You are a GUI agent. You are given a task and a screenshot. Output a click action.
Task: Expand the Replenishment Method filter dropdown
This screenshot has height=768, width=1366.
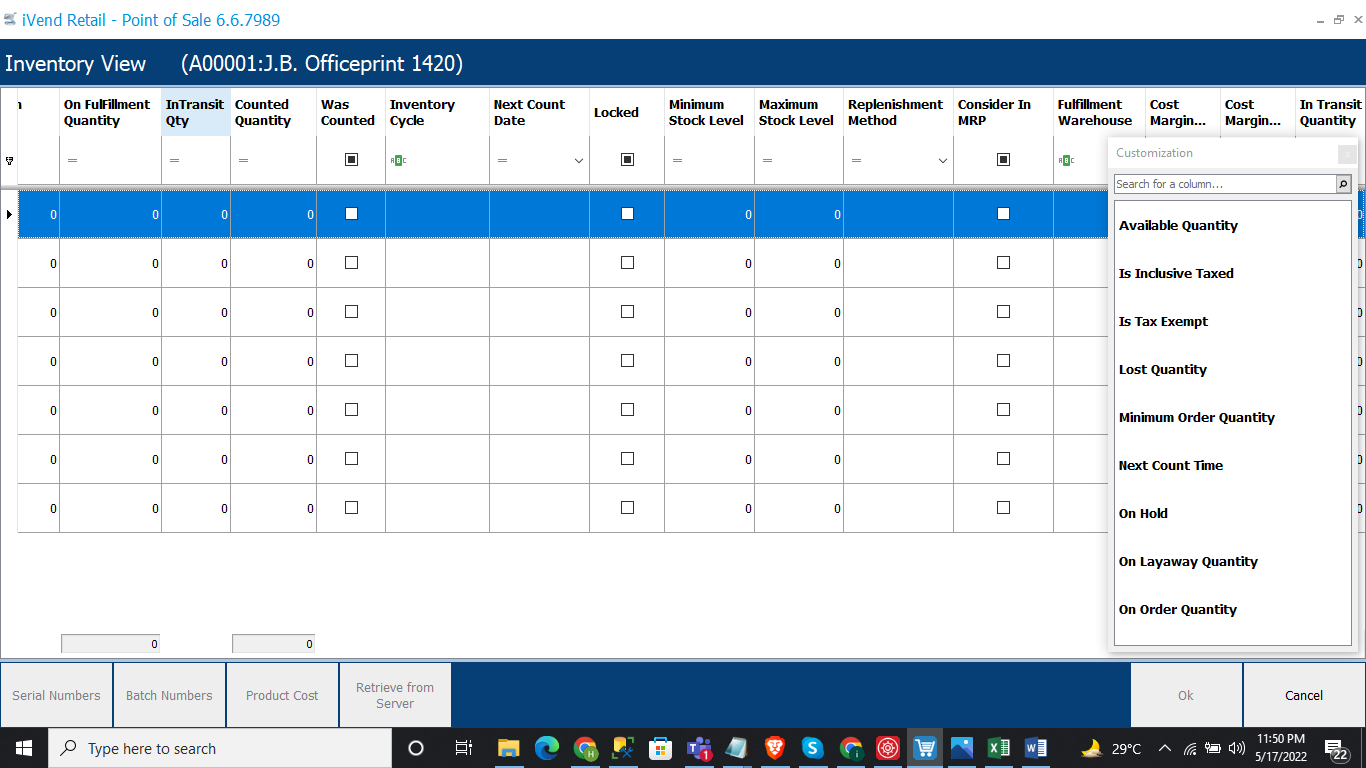[943, 161]
